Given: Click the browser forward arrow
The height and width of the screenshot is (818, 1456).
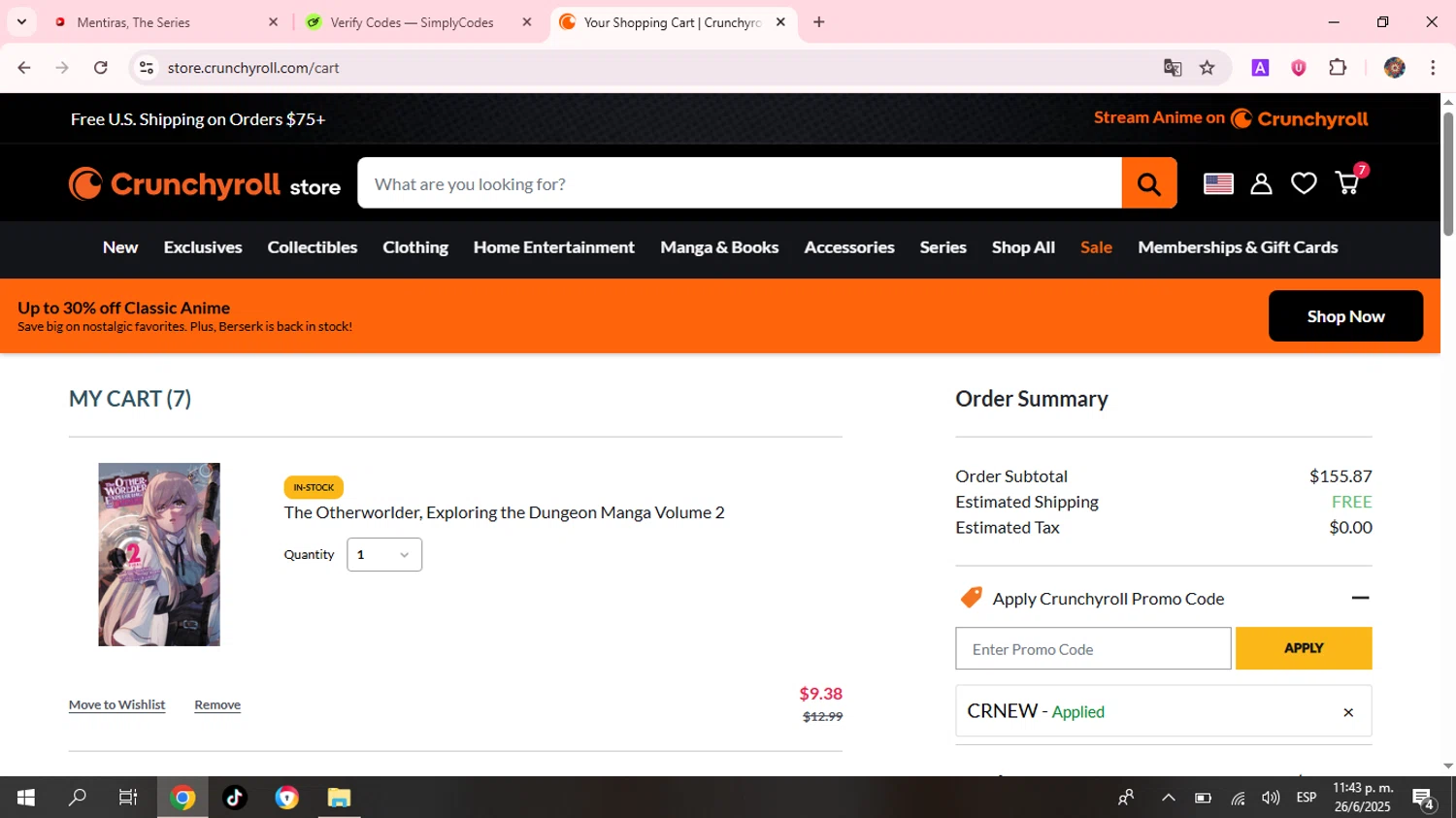Looking at the screenshot, I should 62,68.
